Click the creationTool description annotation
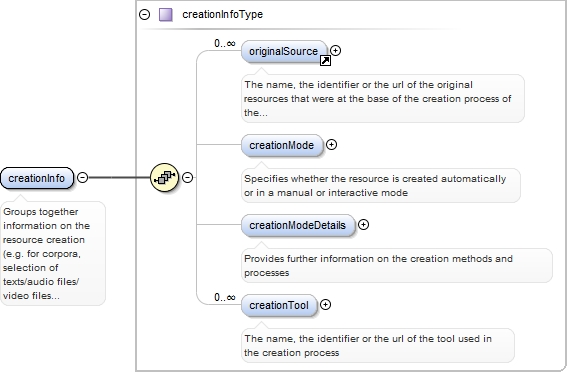Image resolution: width=568 pixels, height=373 pixels. click(377, 345)
